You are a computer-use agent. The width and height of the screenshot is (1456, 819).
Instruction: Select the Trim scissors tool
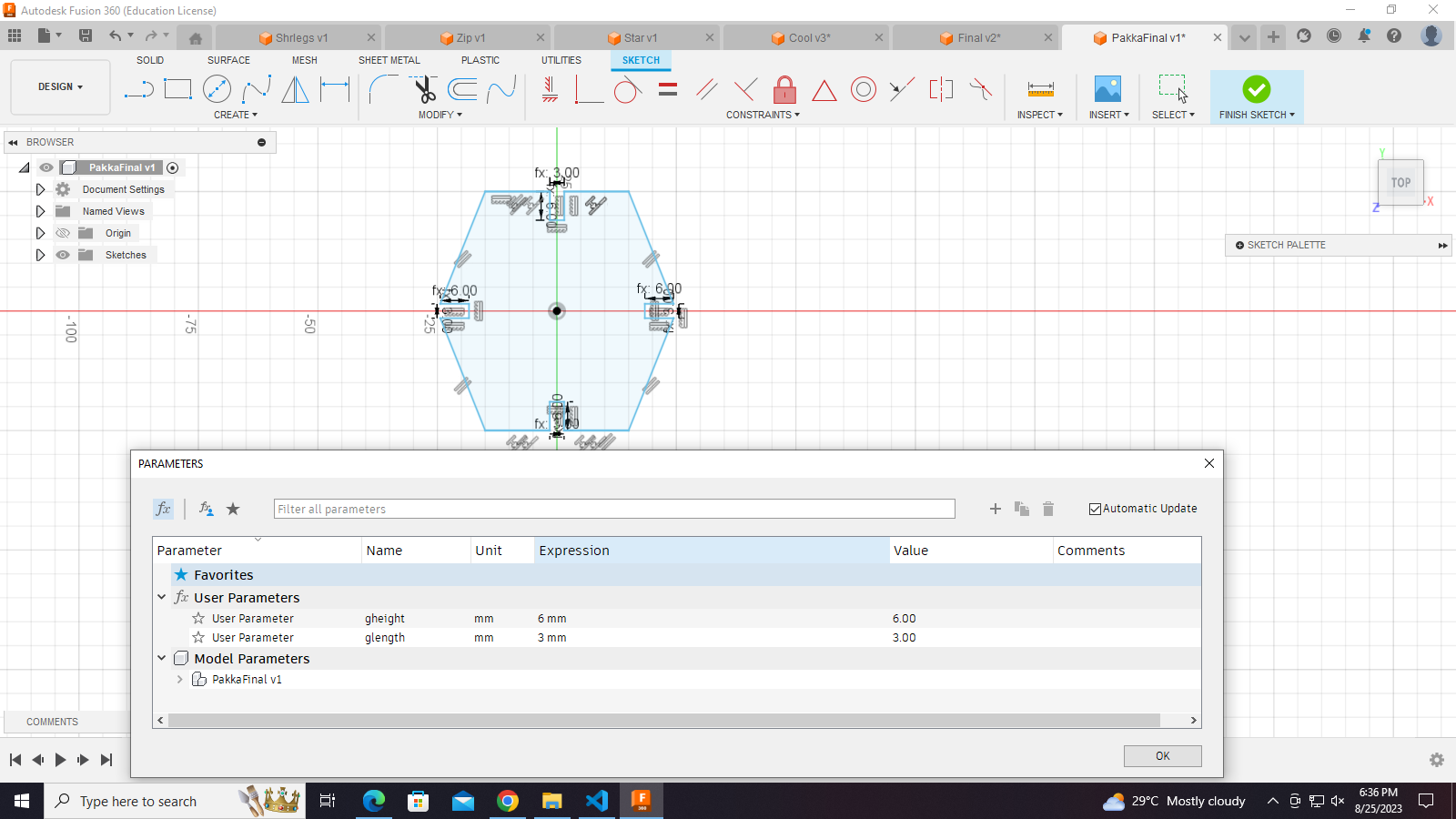tap(423, 88)
